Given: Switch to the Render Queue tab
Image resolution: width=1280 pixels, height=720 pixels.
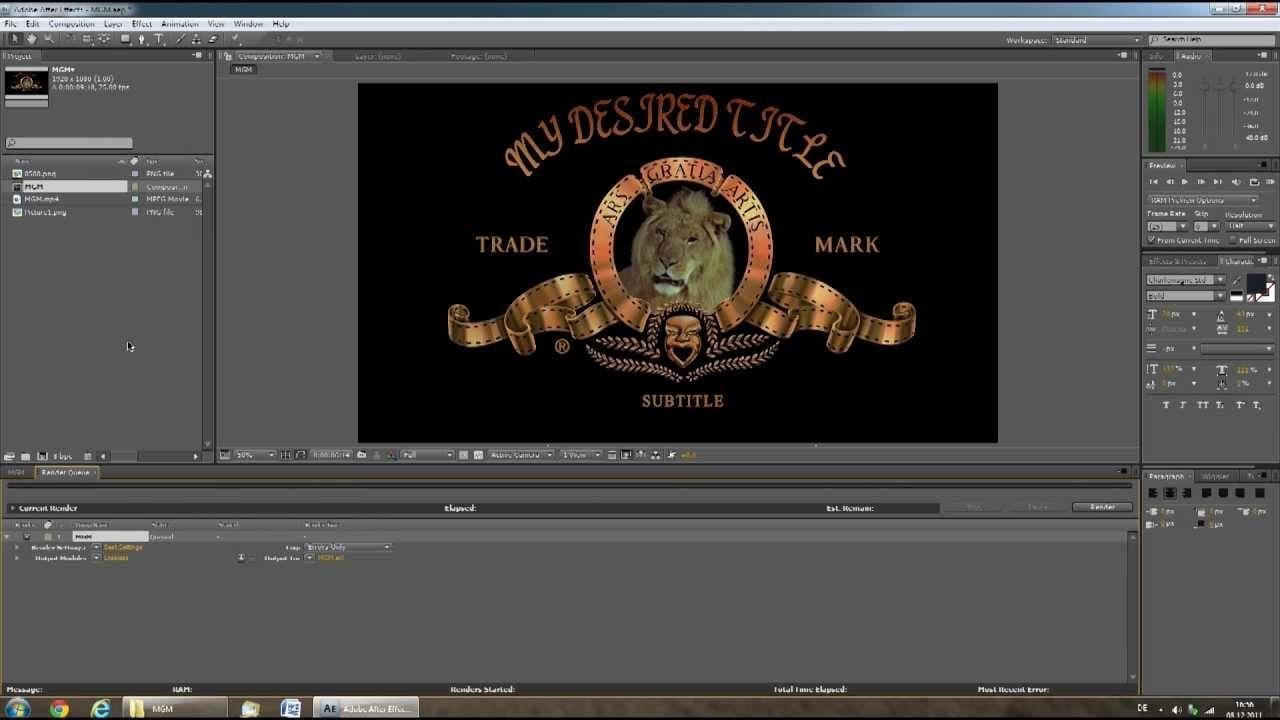Looking at the screenshot, I should (x=65, y=472).
